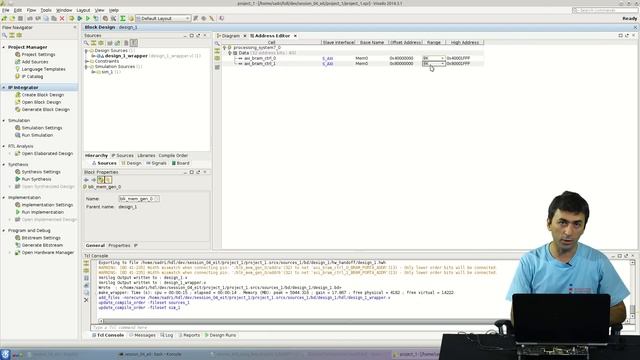Collapse the Synthesis section
The width and height of the screenshot is (640, 360).
(x=4, y=164)
